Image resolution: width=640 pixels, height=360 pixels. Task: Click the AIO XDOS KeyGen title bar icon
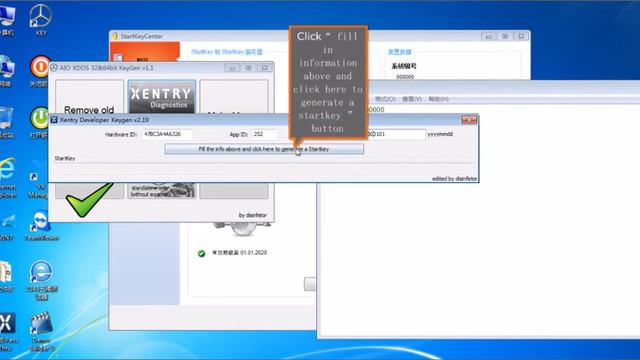click(54, 68)
